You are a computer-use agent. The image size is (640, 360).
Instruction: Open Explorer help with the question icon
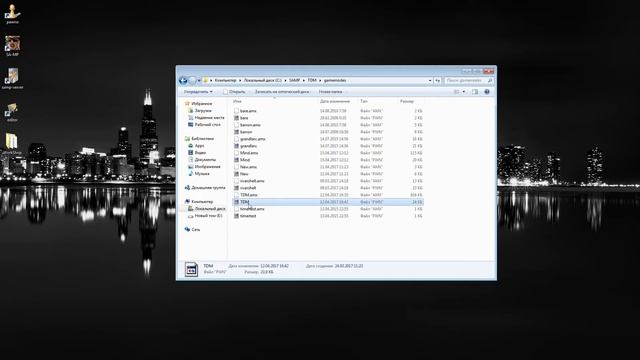tap(487, 92)
